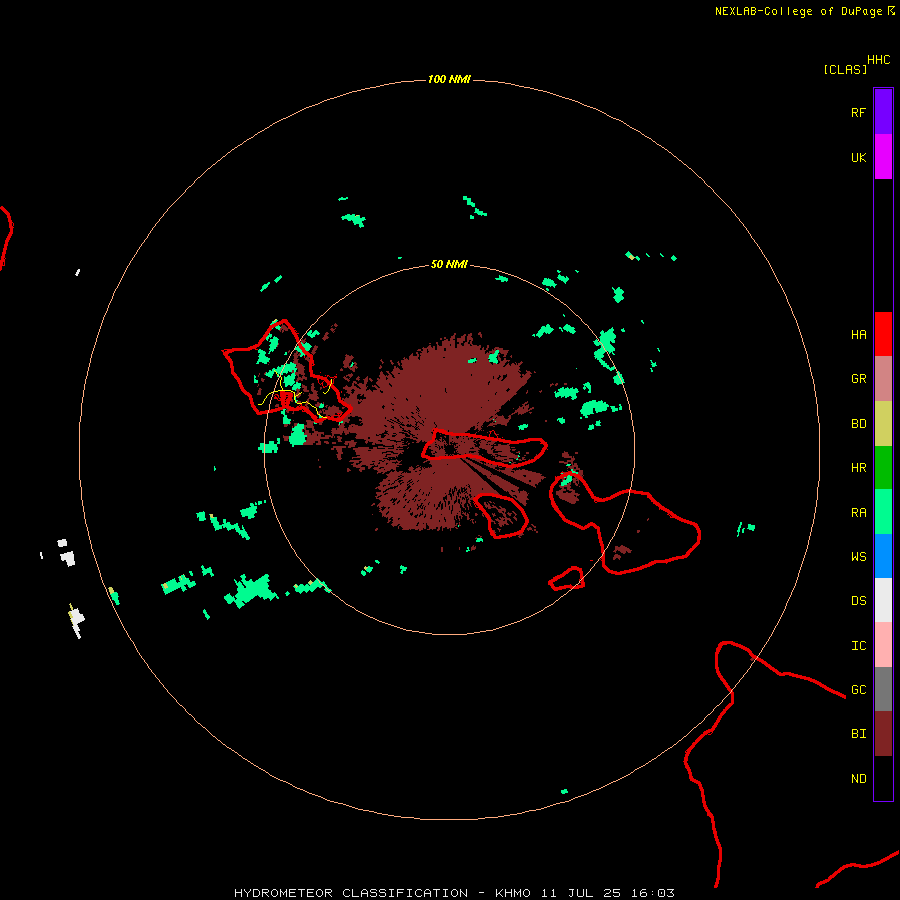The height and width of the screenshot is (900, 900).
Task: Click the BD legend label
Action: tap(858, 424)
